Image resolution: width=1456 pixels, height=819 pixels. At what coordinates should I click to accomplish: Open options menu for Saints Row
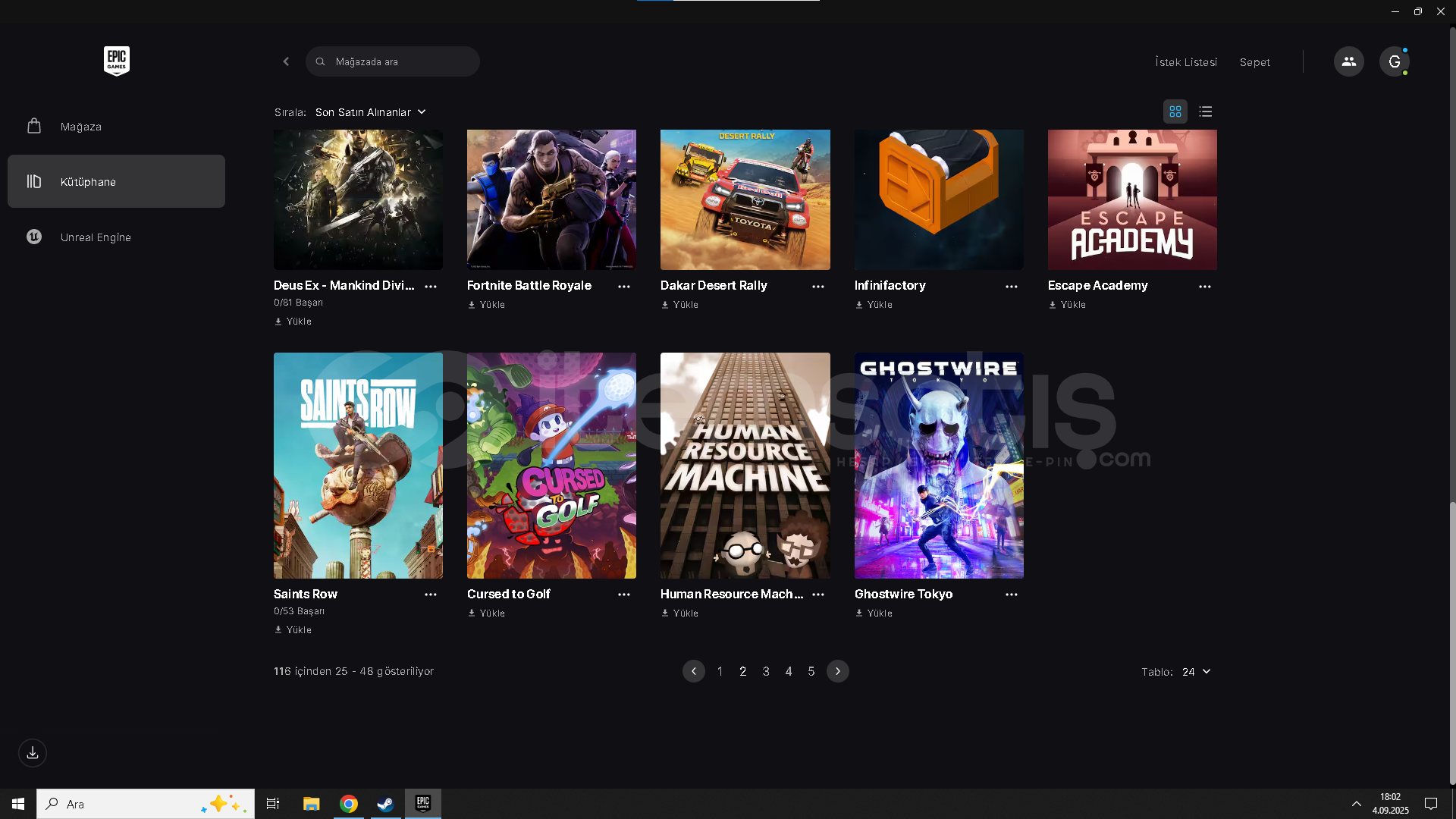pyautogui.click(x=431, y=595)
